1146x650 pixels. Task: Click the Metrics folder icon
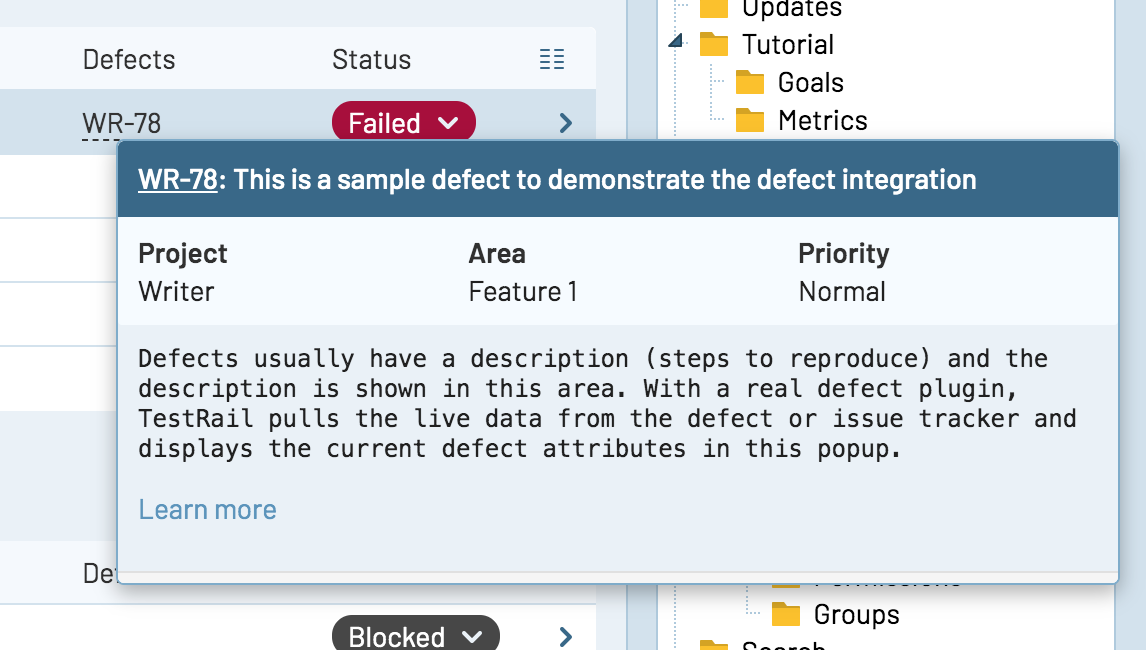(750, 120)
